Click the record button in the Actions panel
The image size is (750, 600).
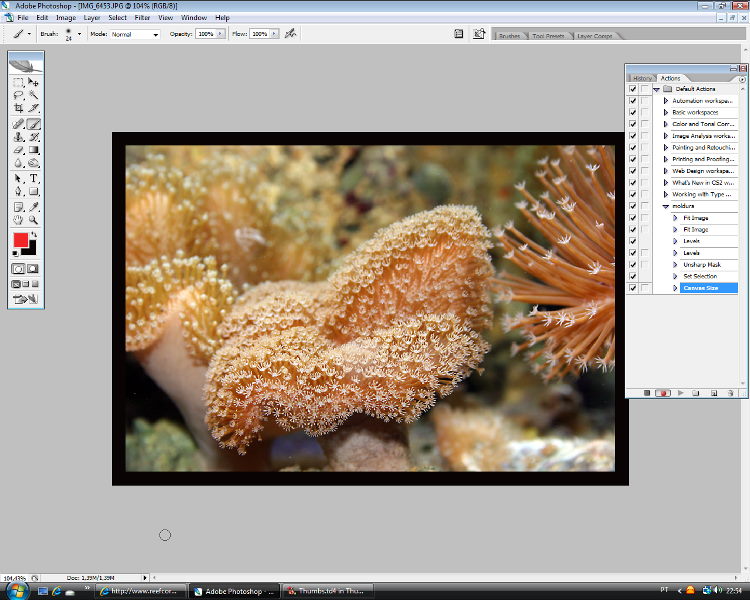point(662,393)
